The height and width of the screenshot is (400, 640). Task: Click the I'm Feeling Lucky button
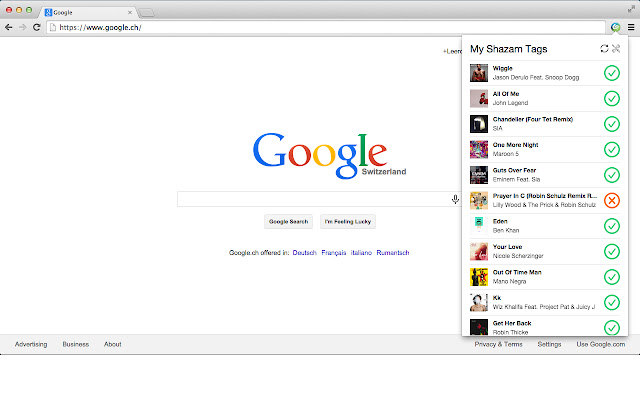348,222
